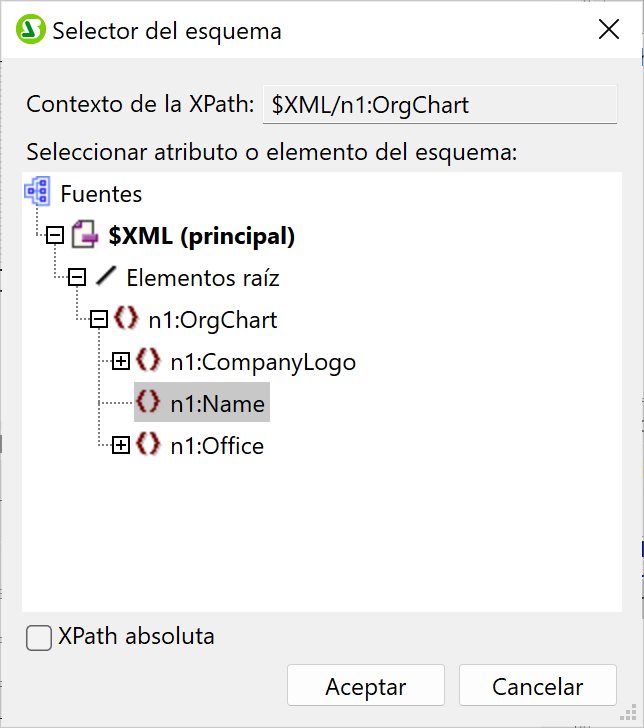
Task: Enable the XPath absoluta checkbox
Action: [x=39, y=637]
